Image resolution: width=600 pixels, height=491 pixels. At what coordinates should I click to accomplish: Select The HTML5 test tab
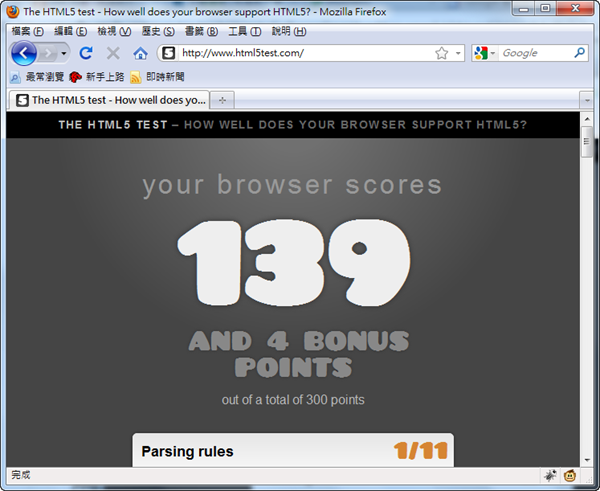tap(110, 100)
